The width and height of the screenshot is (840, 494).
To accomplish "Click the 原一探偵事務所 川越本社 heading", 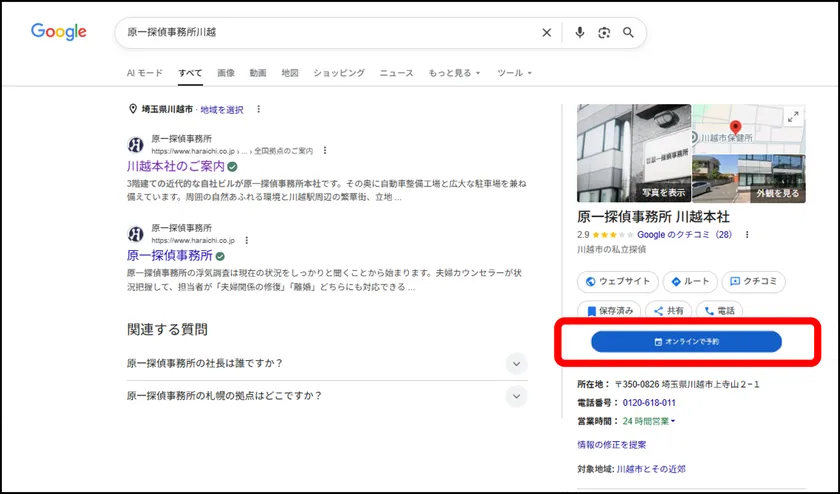I will tap(653, 217).
